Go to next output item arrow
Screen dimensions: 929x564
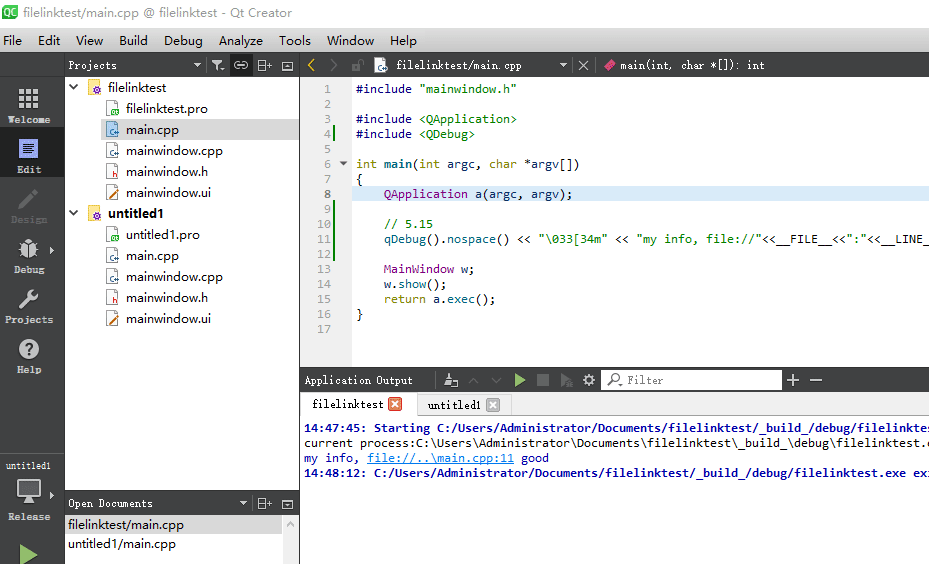(x=496, y=380)
